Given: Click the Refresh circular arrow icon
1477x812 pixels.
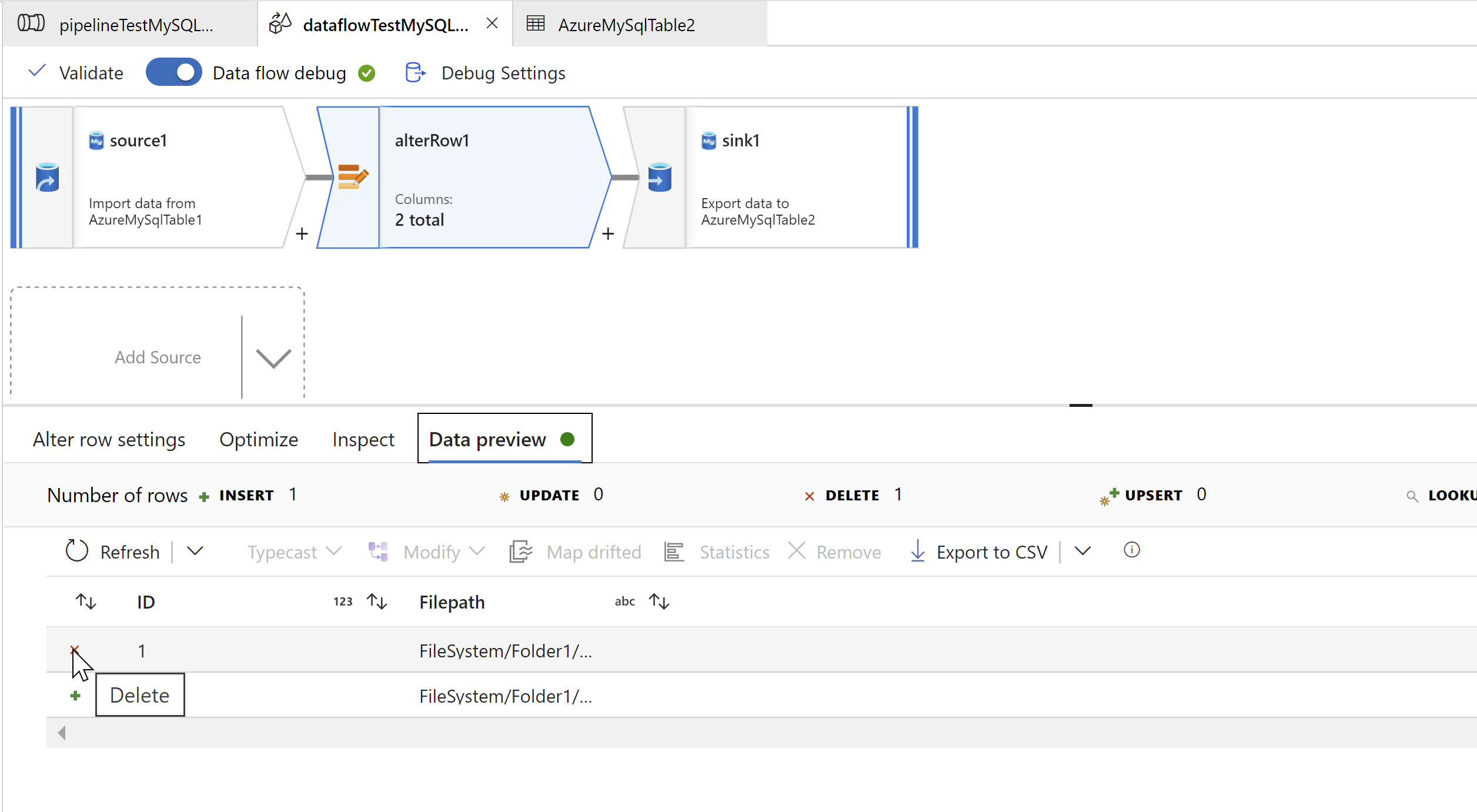Looking at the screenshot, I should coord(76,551).
